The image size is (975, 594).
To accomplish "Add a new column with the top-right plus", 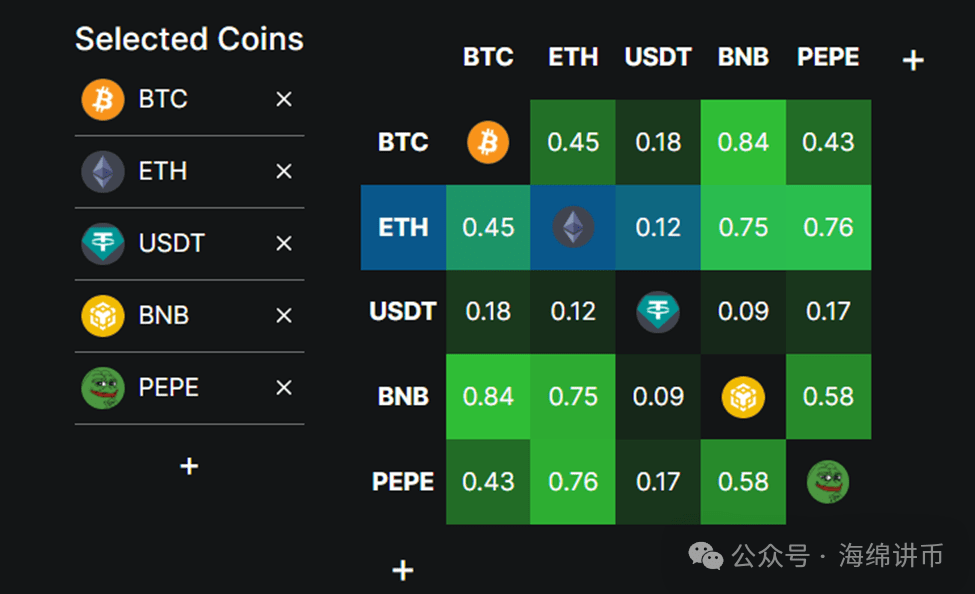I will [x=913, y=60].
